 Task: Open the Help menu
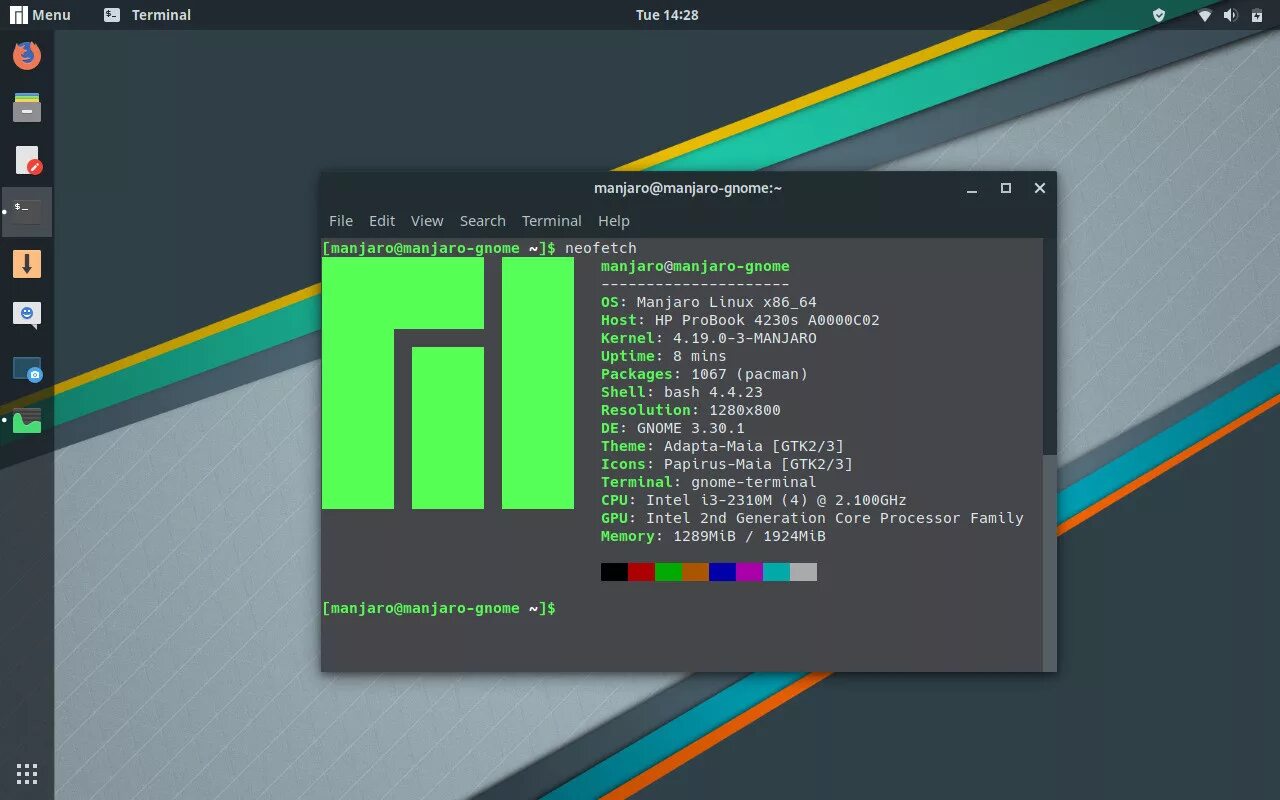point(614,221)
